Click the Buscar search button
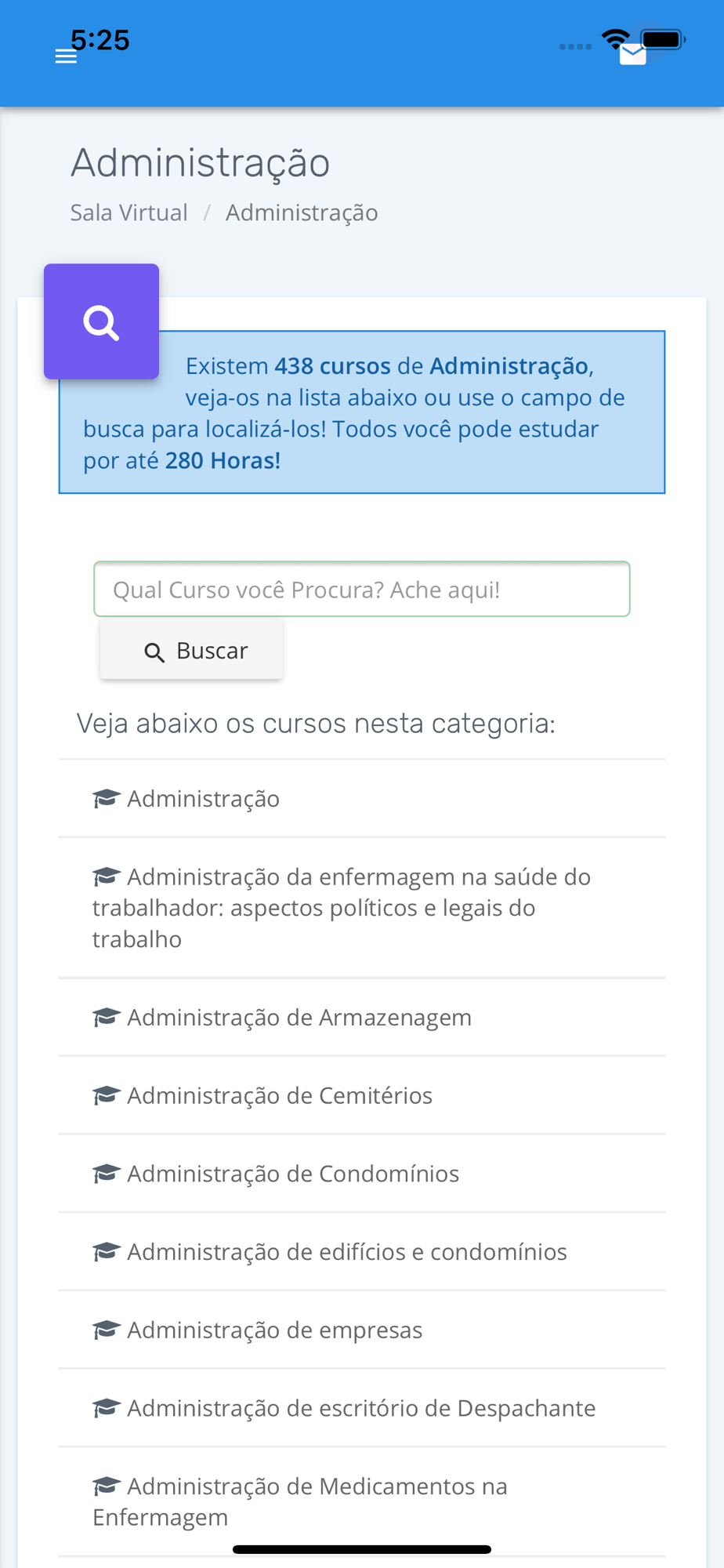The width and height of the screenshot is (724, 1568). point(191,650)
